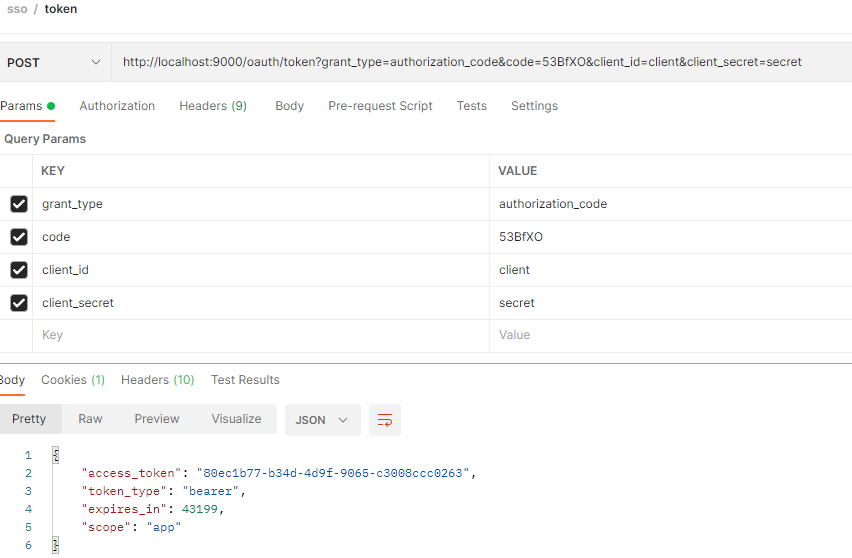Select the Preview view button

pyautogui.click(x=156, y=419)
